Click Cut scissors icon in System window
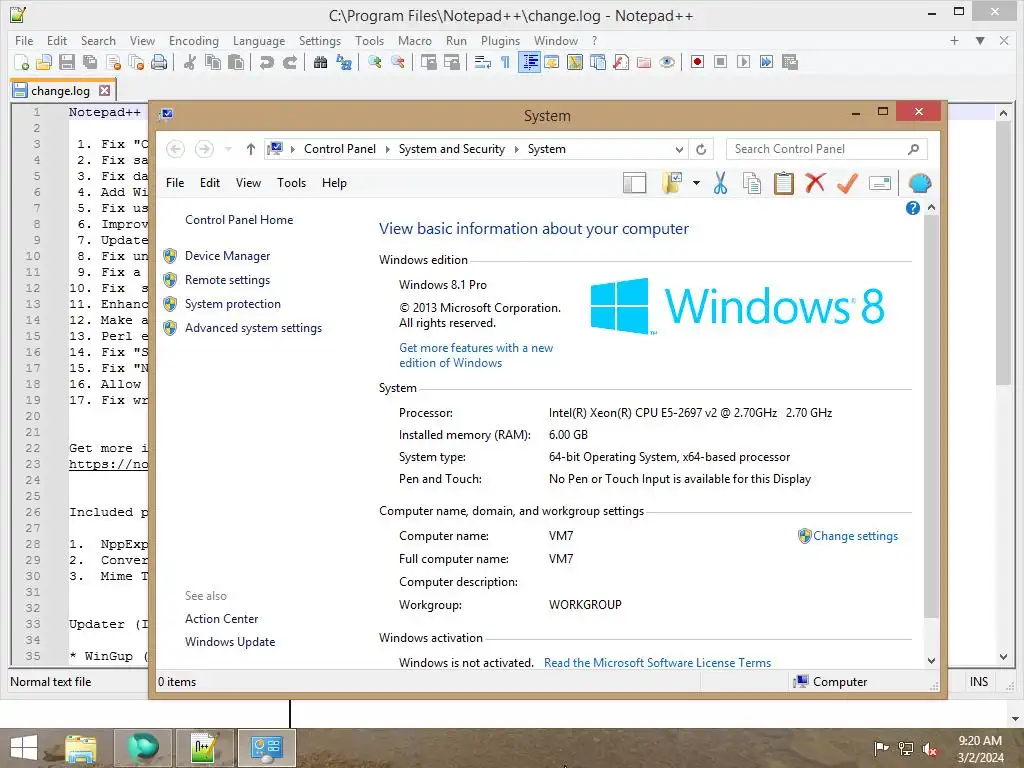1024x768 pixels. tap(720, 184)
